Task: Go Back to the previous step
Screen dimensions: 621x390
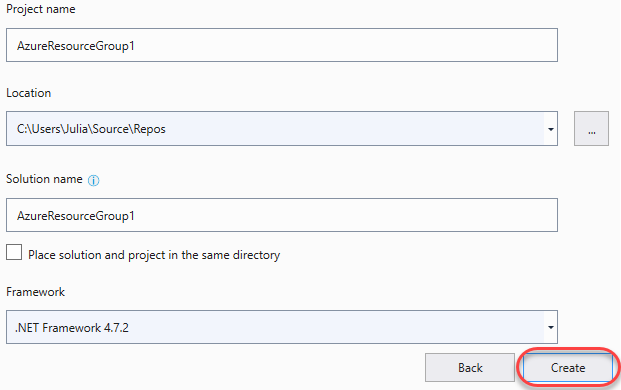Action: (470, 368)
